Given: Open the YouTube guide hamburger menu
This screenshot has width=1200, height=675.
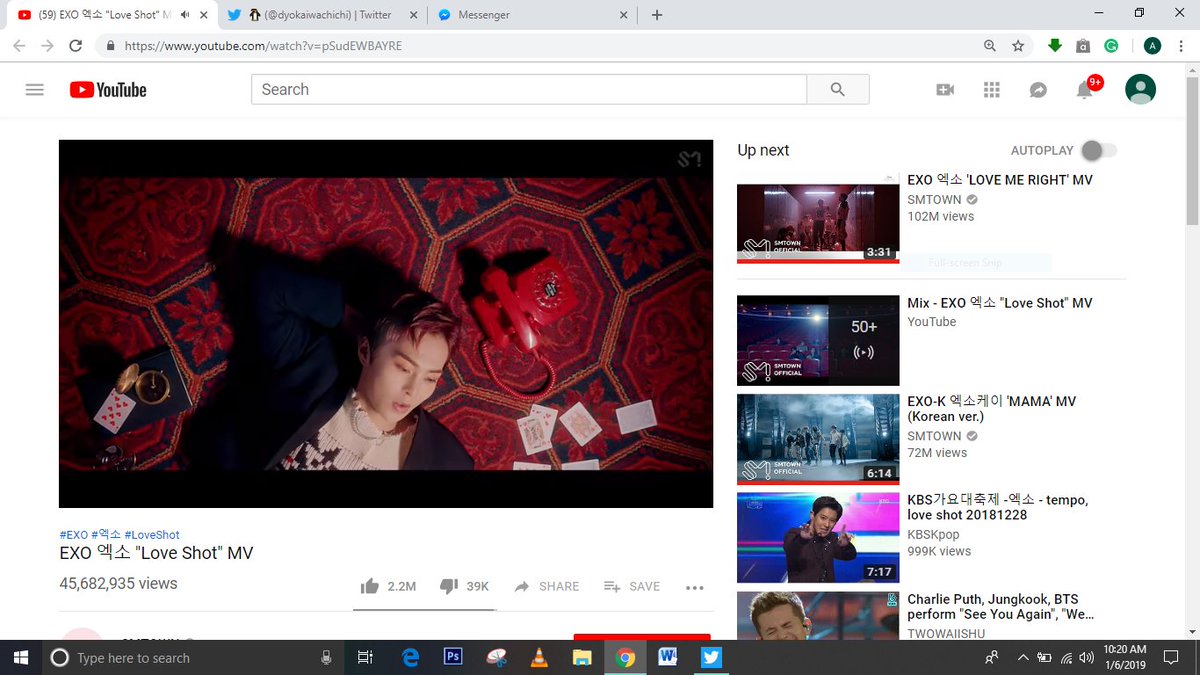Looking at the screenshot, I should coord(35,89).
